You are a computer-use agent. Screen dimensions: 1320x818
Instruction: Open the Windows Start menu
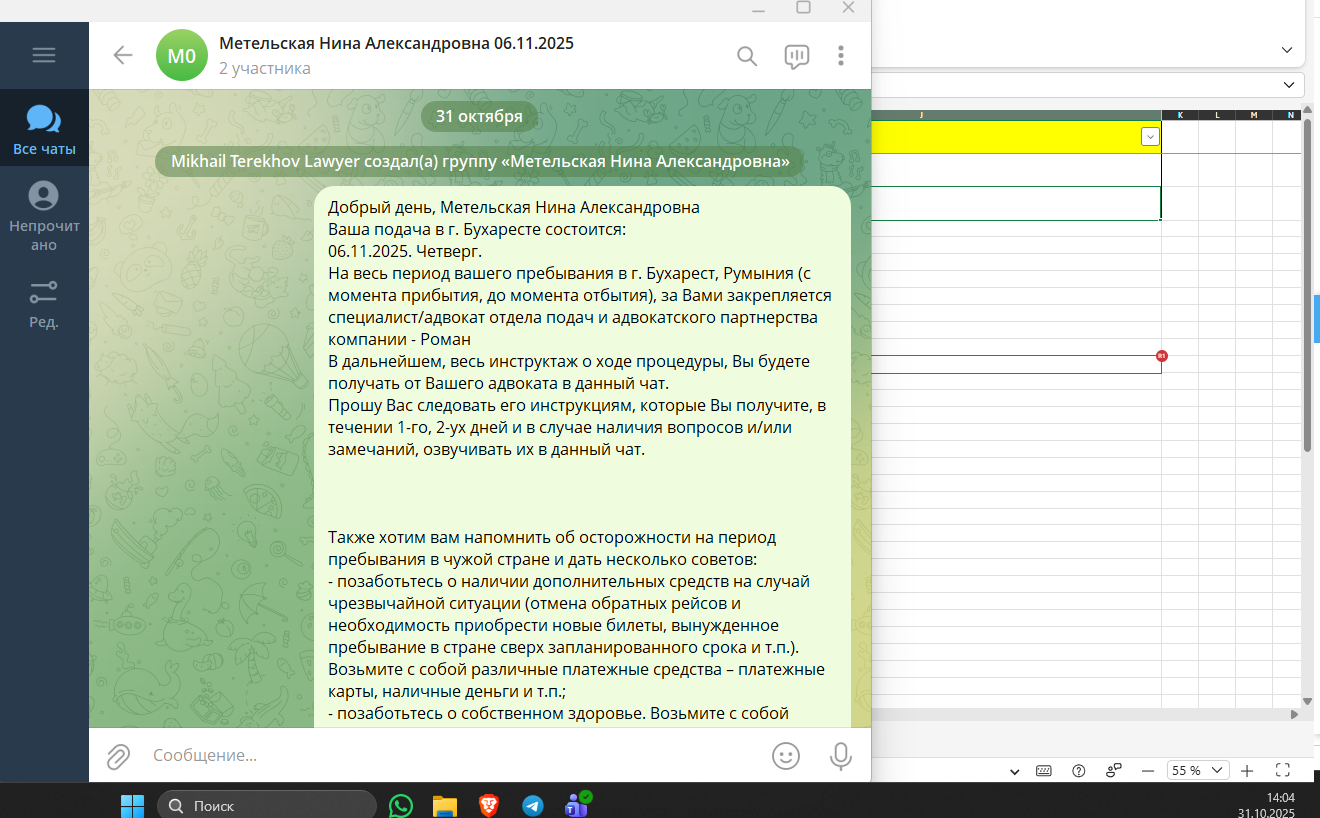(x=132, y=805)
